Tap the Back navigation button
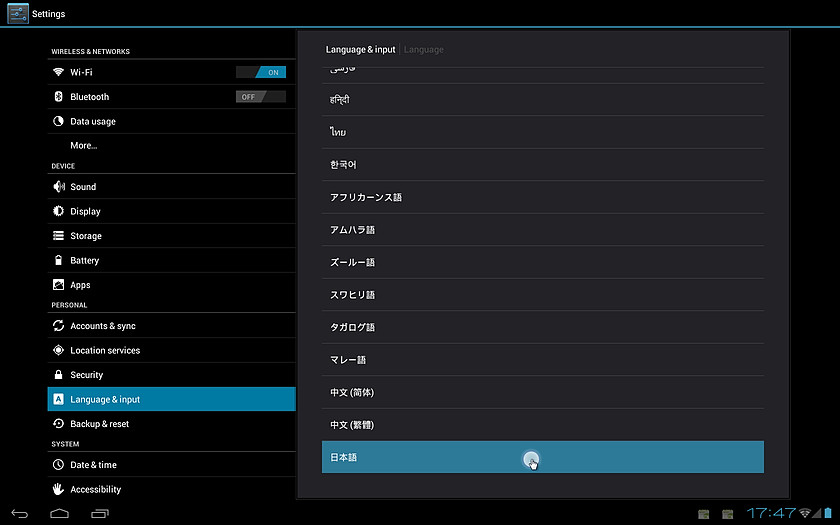 [x=19, y=513]
